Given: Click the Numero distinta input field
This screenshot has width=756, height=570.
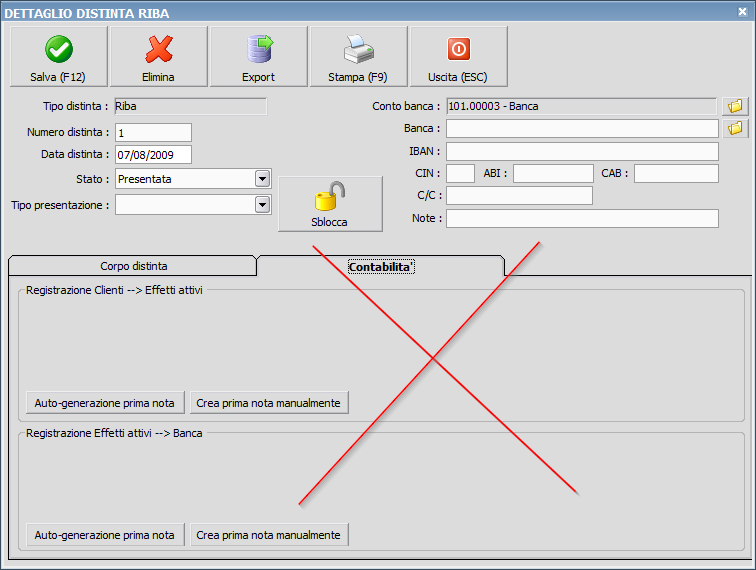Looking at the screenshot, I should pos(153,133).
